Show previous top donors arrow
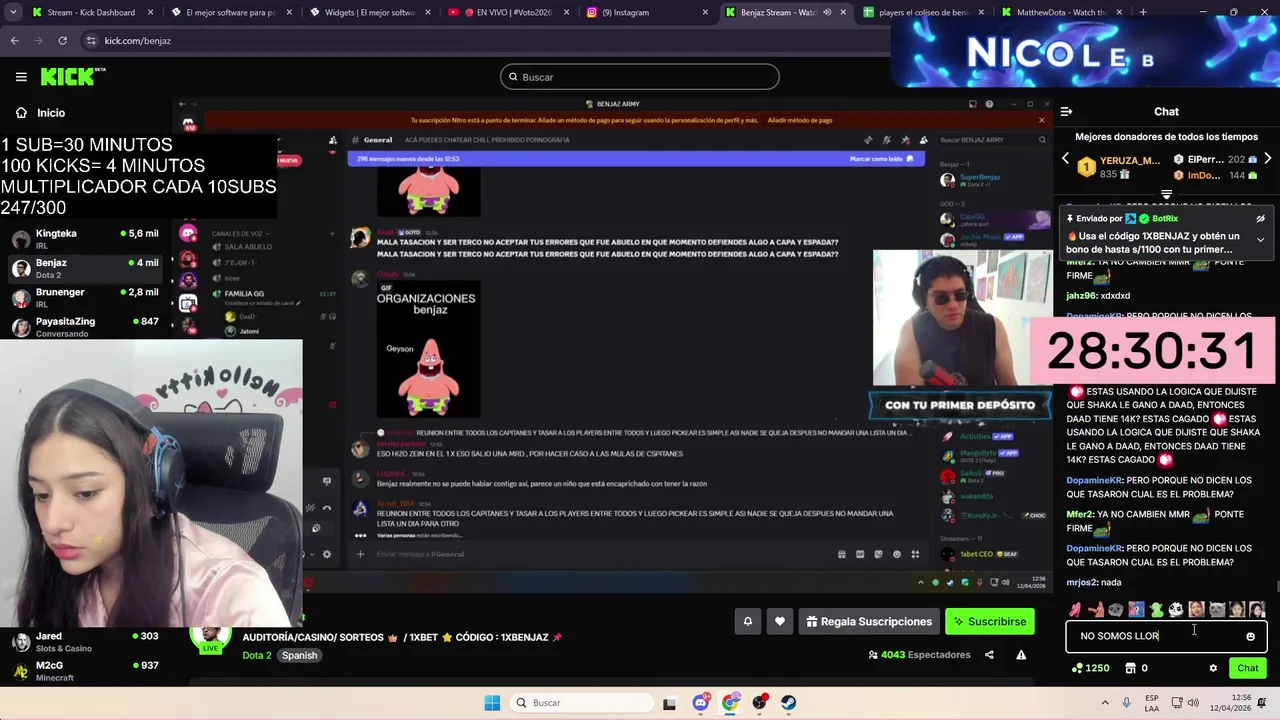Viewport: 1280px width, 720px height. [x=1065, y=159]
